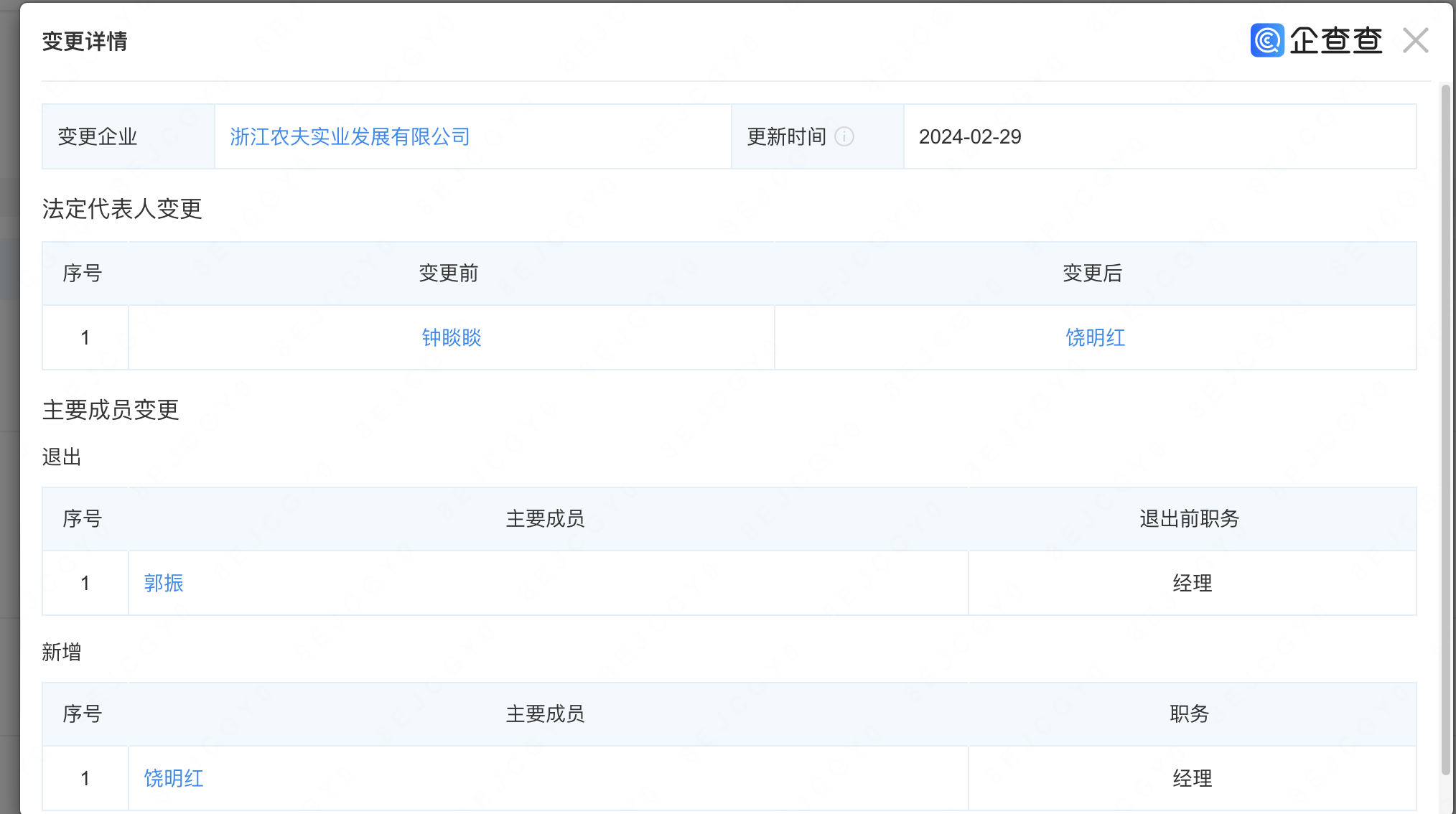The width and height of the screenshot is (1456, 814).
Task: Click the 经理 cell in 郭振's row
Action: click(x=1193, y=583)
